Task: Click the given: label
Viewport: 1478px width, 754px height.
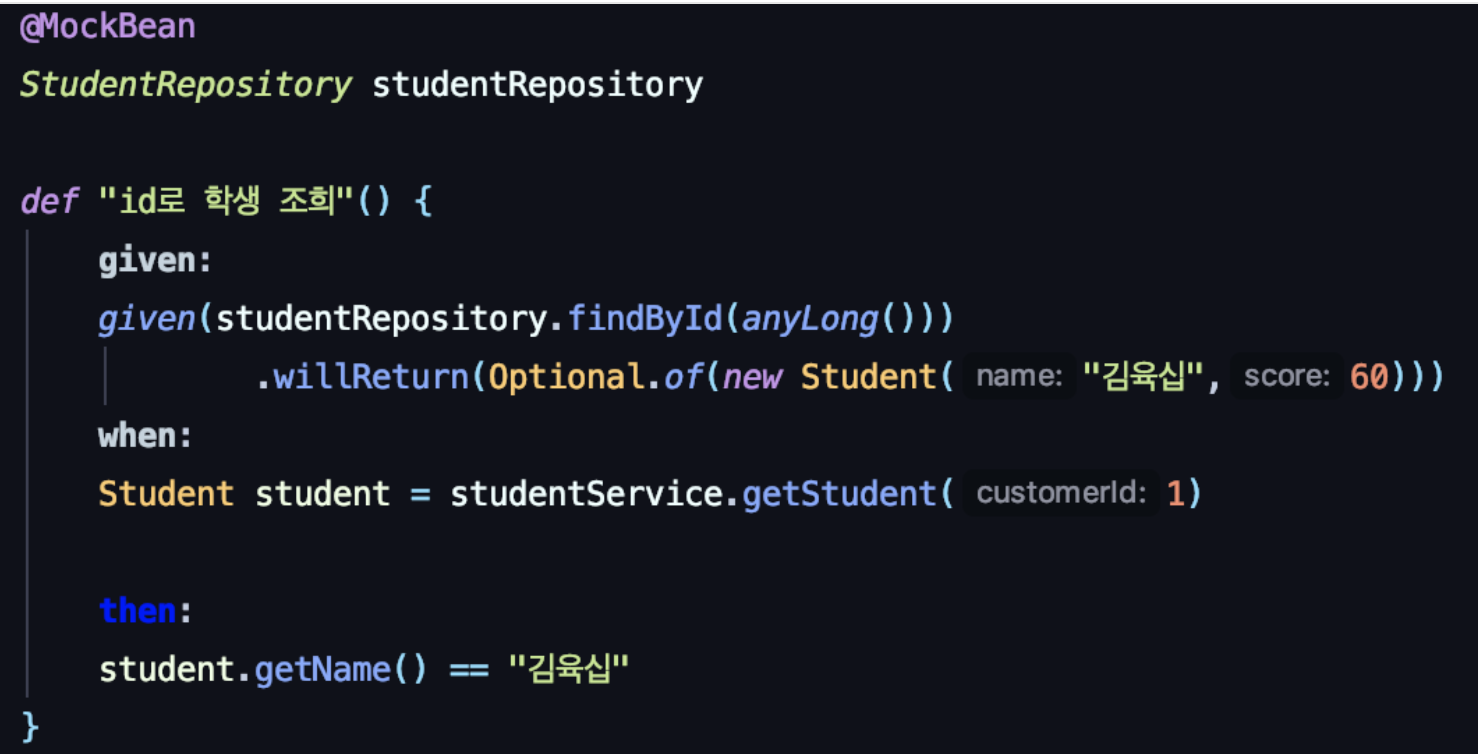Action: click(x=155, y=260)
